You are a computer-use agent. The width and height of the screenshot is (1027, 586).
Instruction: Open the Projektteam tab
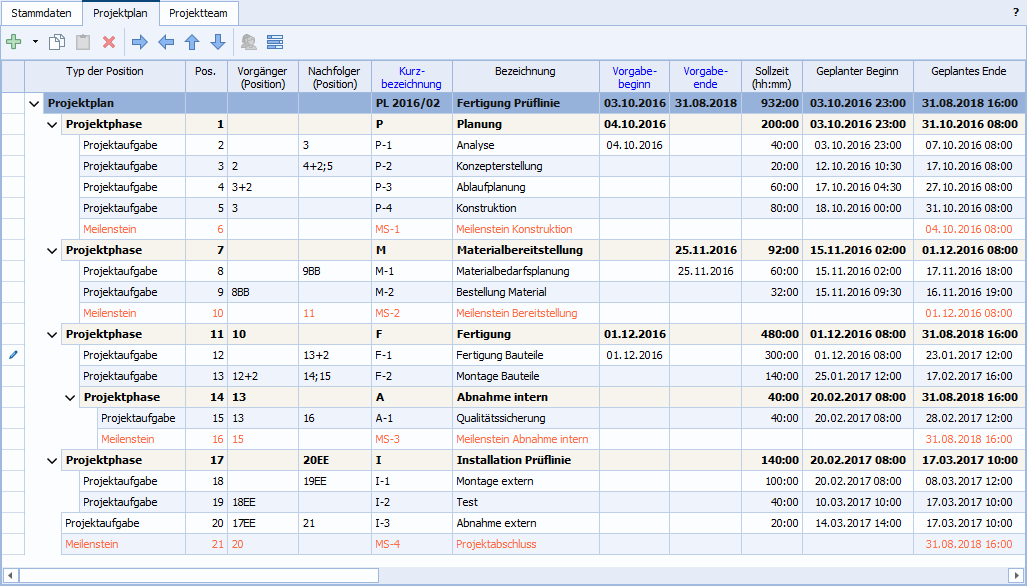(x=198, y=13)
